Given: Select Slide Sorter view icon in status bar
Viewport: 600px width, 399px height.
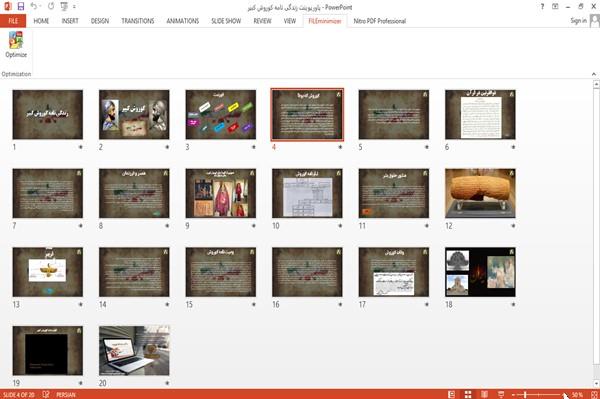Looking at the screenshot, I should pos(468,394).
